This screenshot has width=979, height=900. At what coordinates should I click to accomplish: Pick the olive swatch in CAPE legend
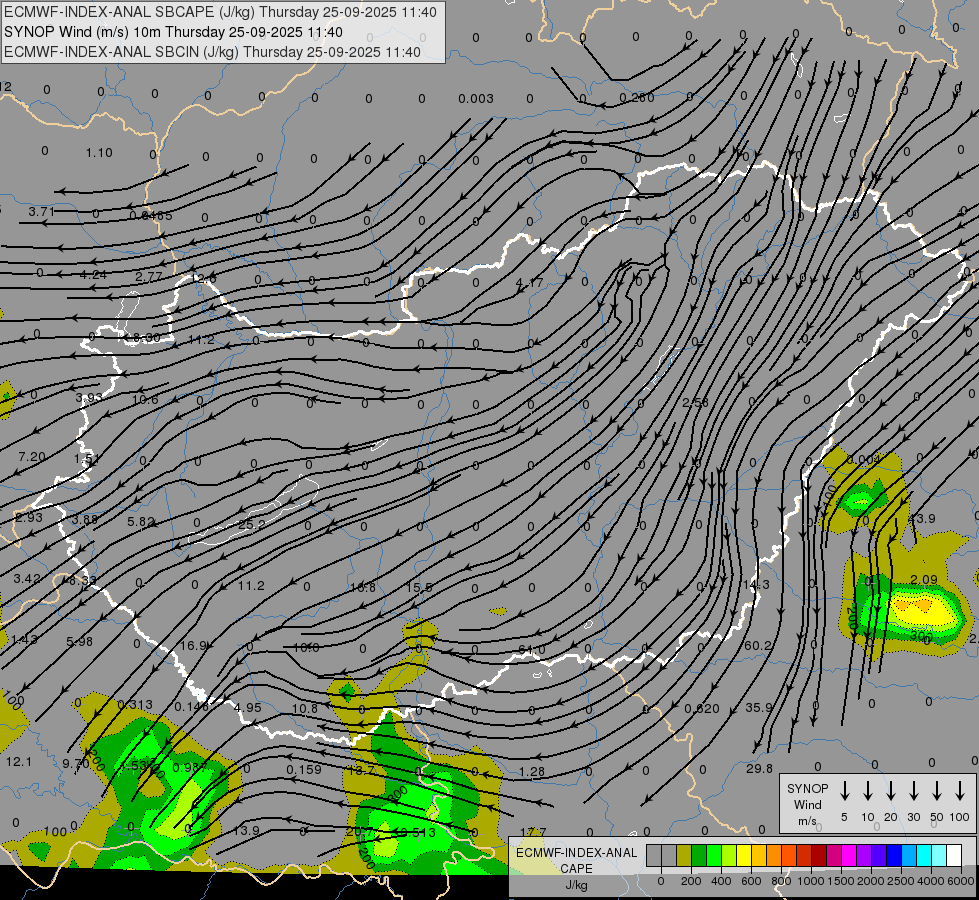point(684,855)
